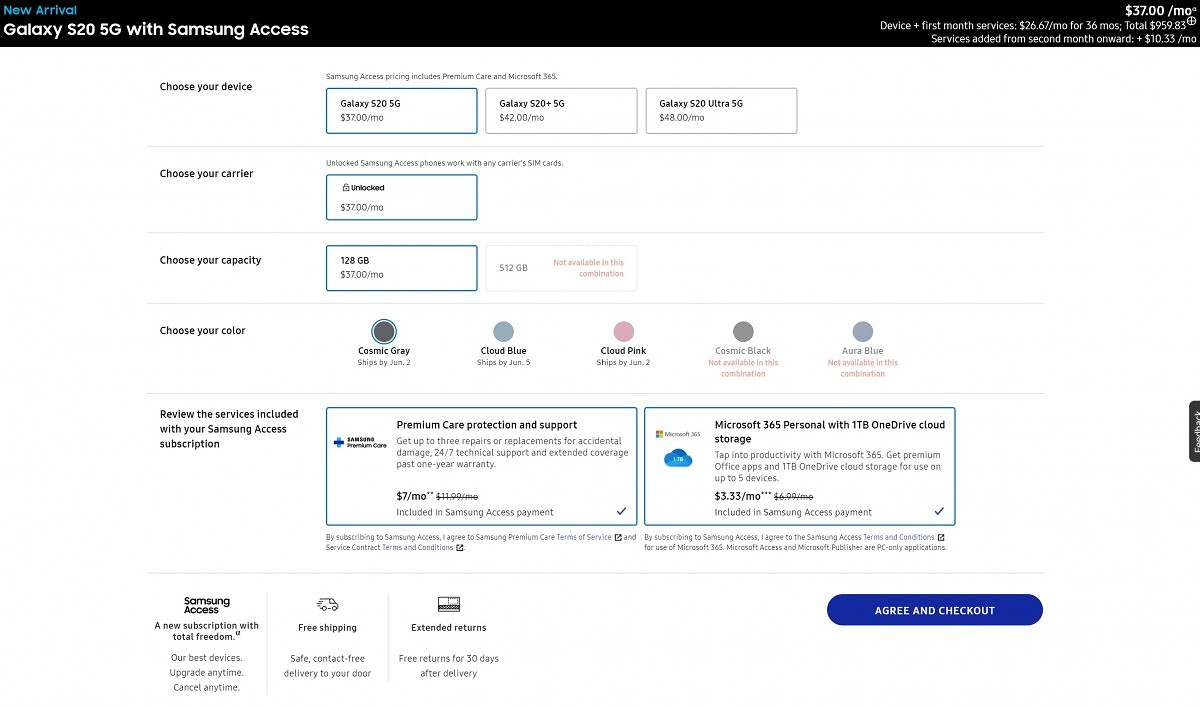1200x707 pixels.
Task: Click external link icon after Terms of Service
Action: (618, 537)
